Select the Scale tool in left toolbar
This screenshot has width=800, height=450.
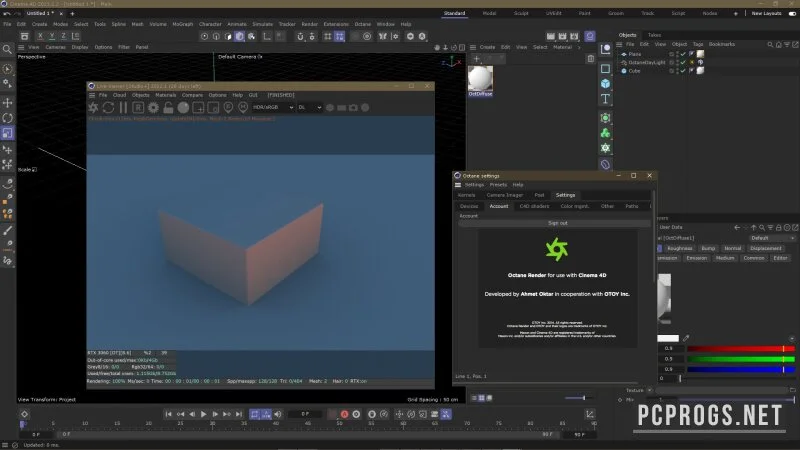click(x=8, y=133)
